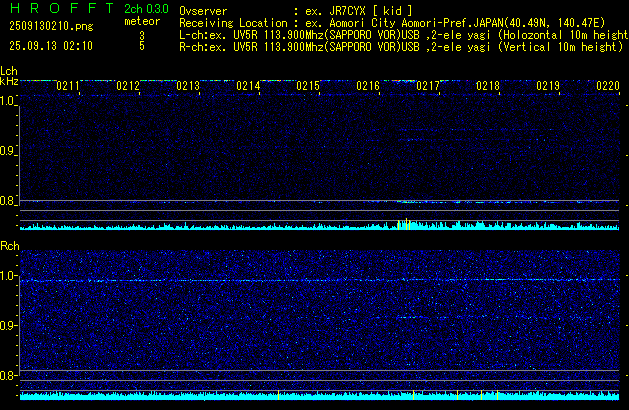Click the Rch continuous carrier line at 1.0 kHz

tap(319, 280)
